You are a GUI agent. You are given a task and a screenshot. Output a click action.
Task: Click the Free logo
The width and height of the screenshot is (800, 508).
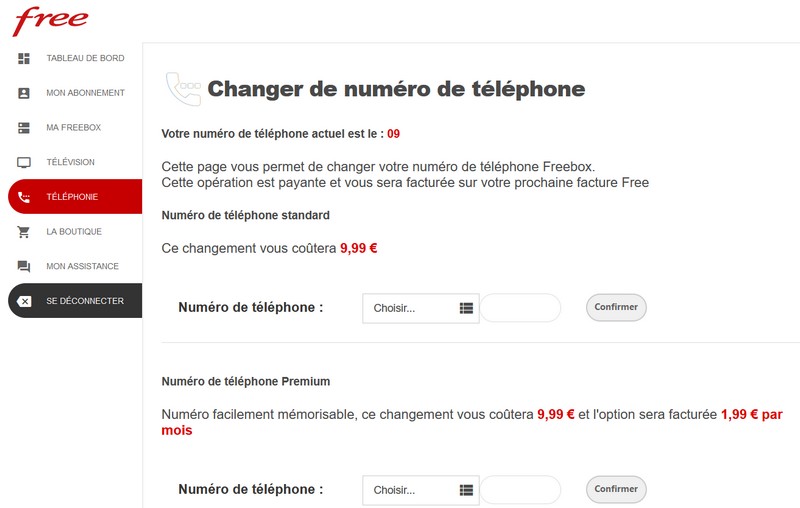pos(51,19)
